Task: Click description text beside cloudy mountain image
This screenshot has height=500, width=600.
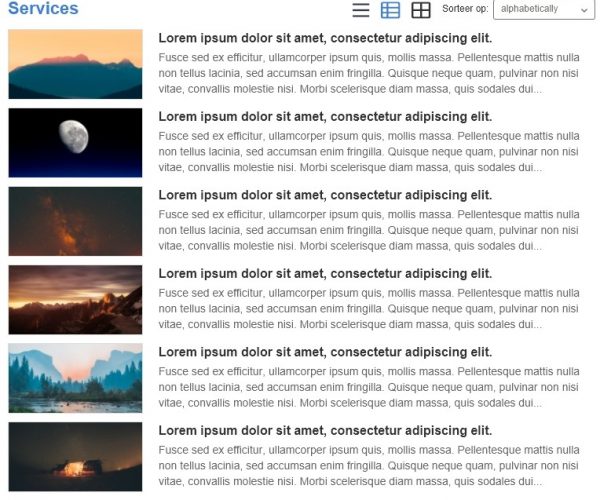Action: 369,309
